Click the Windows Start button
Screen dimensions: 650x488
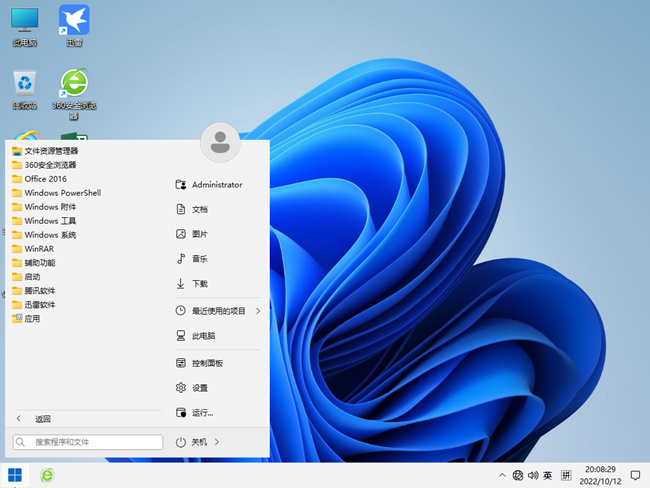tap(15, 475)
